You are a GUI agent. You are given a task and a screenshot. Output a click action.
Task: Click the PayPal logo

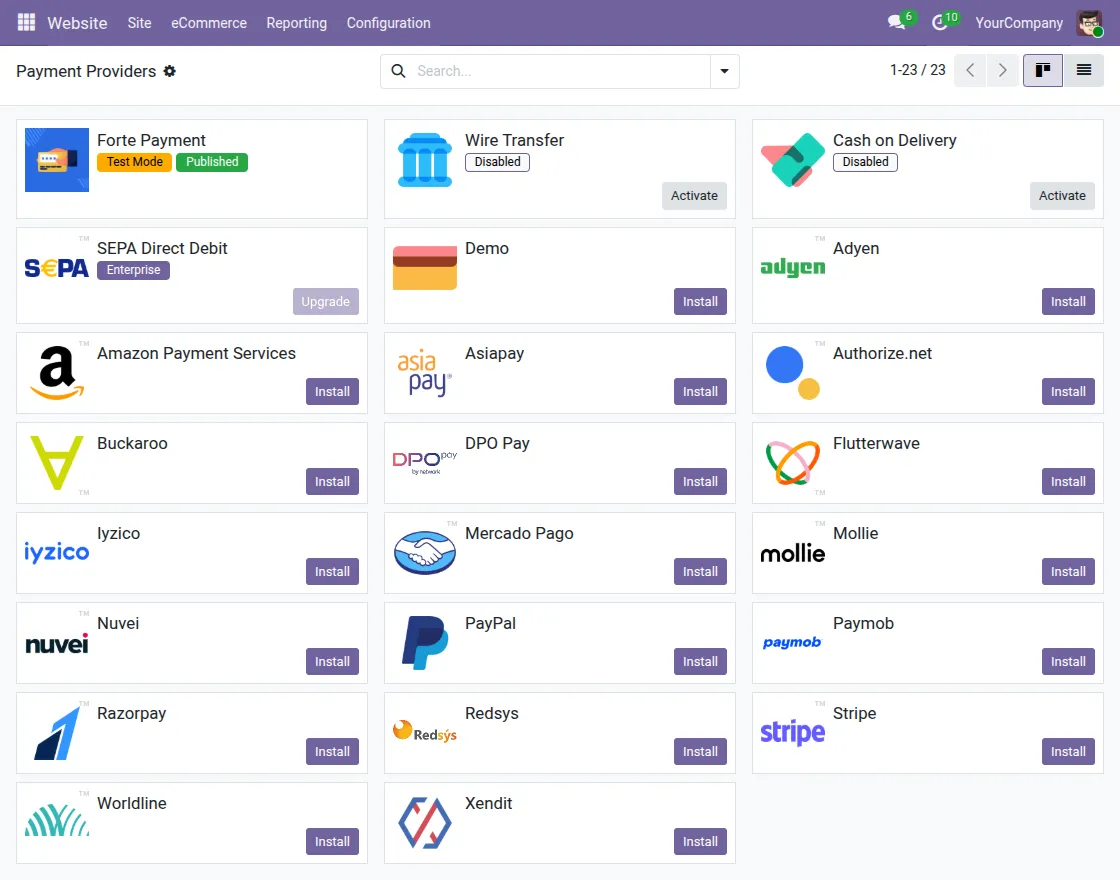[425, 643]
